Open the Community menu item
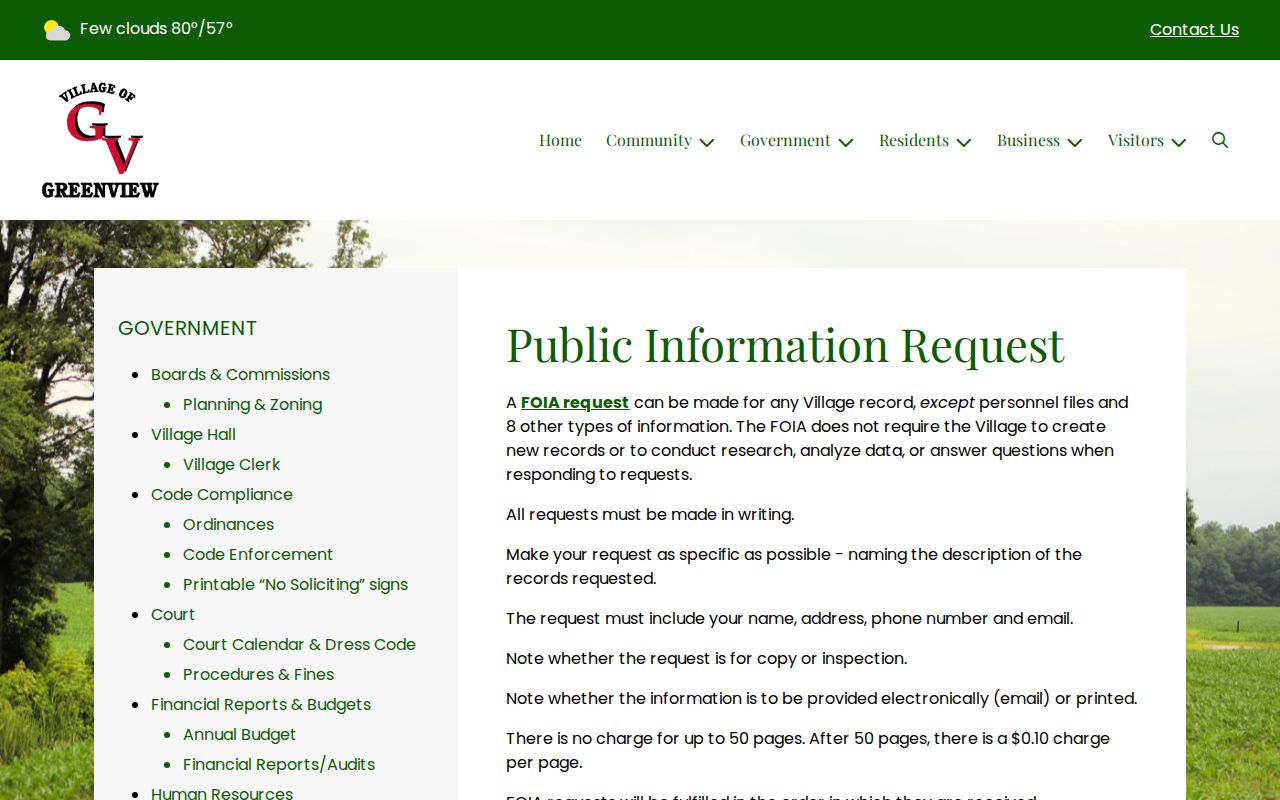 (x=649, y=140)
